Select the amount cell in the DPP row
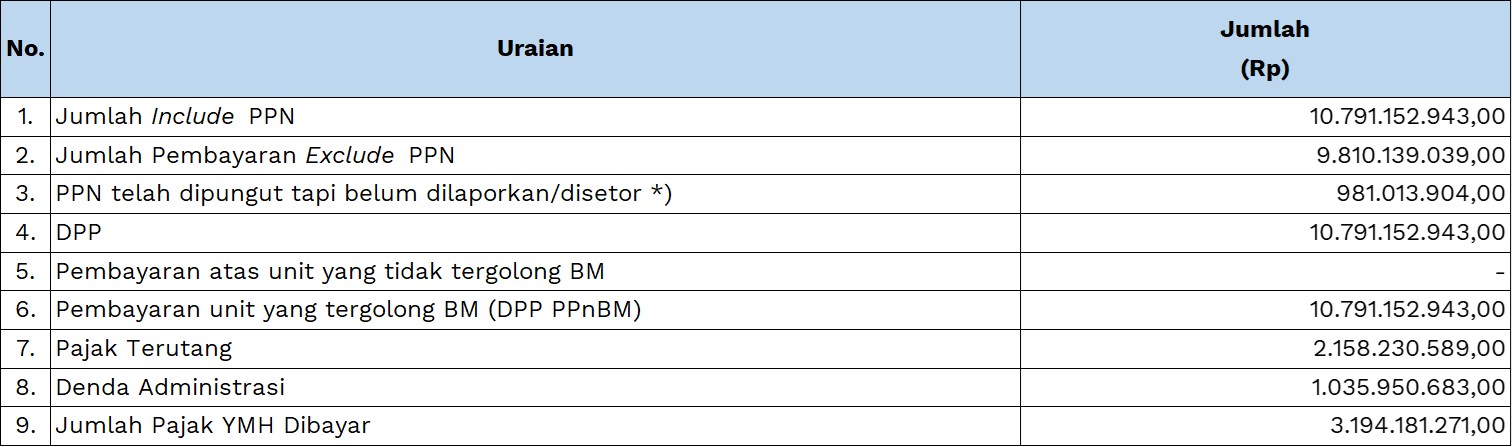Image resolution: width=1512 pixels, height=447 pixels. 1407,233
